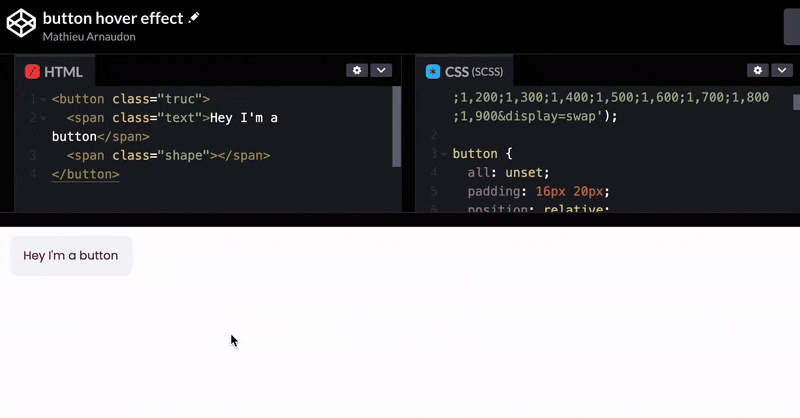Click the divider between editors and preview

point(400,219)
